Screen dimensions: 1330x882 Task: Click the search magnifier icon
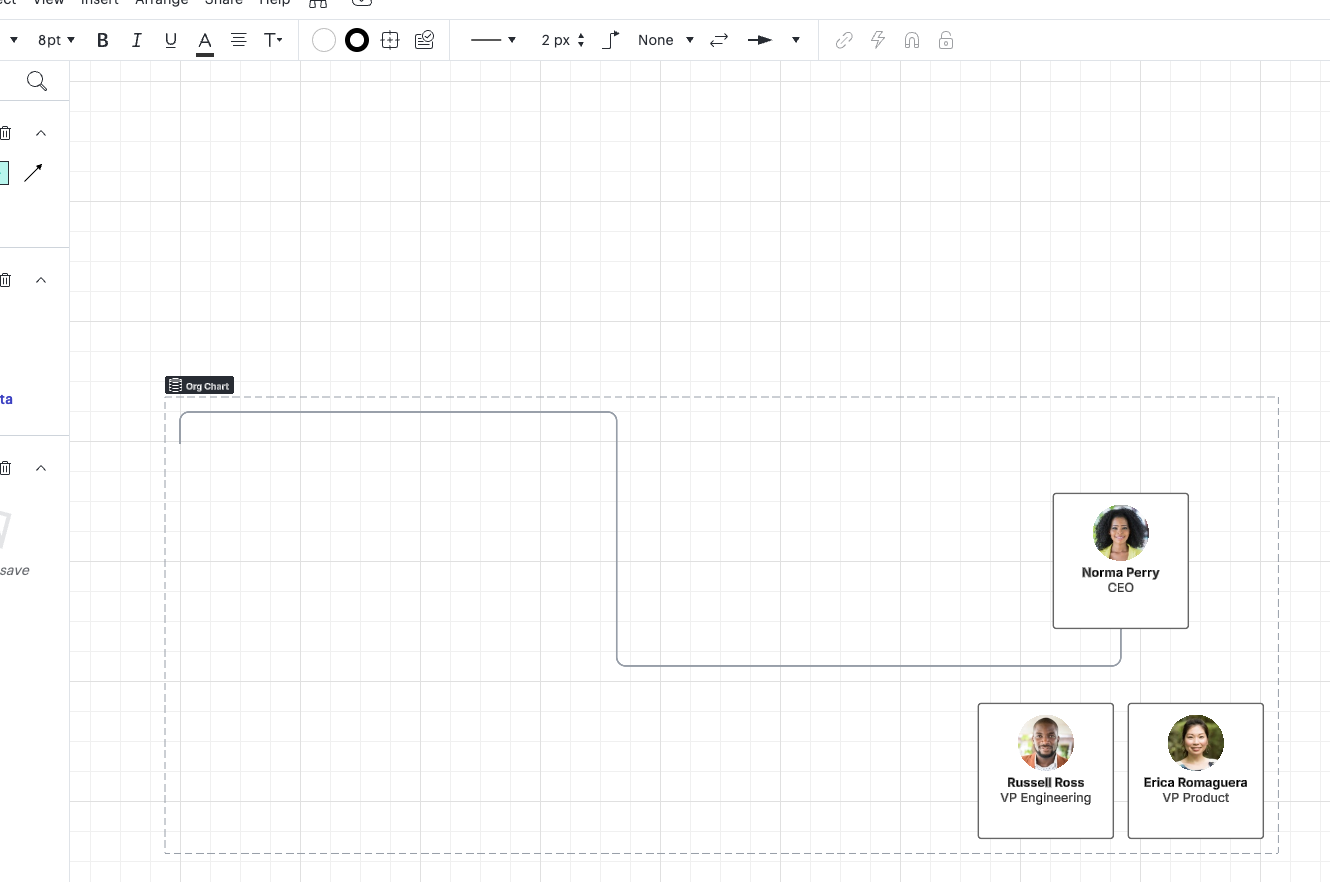[37, 81]
